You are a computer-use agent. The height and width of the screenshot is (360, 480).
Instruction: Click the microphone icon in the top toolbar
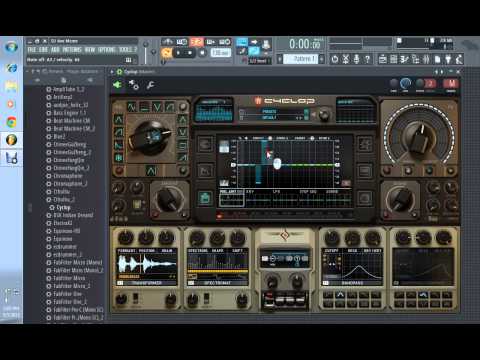tap(356, 59)
